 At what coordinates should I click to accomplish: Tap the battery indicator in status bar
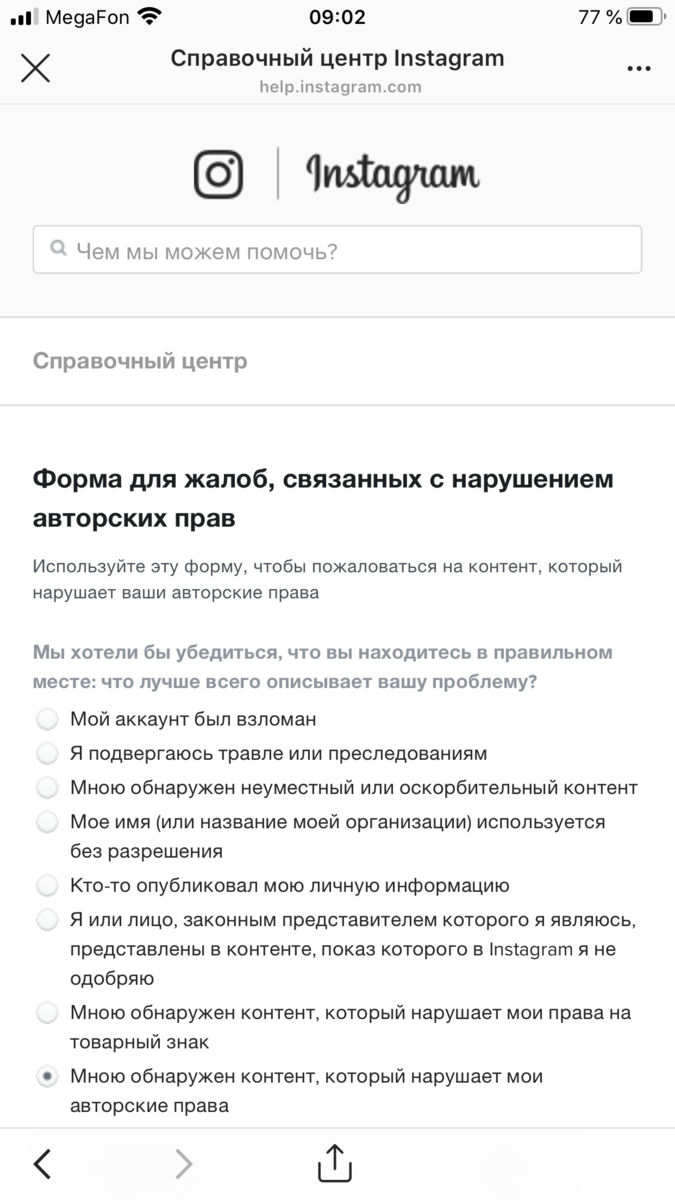pos(640,16)
